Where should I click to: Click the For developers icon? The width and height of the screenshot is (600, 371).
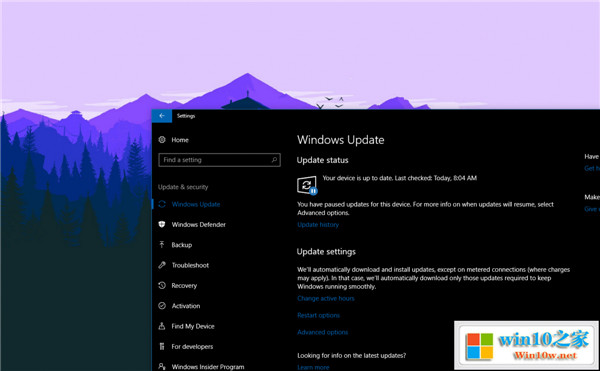point(162,347)
